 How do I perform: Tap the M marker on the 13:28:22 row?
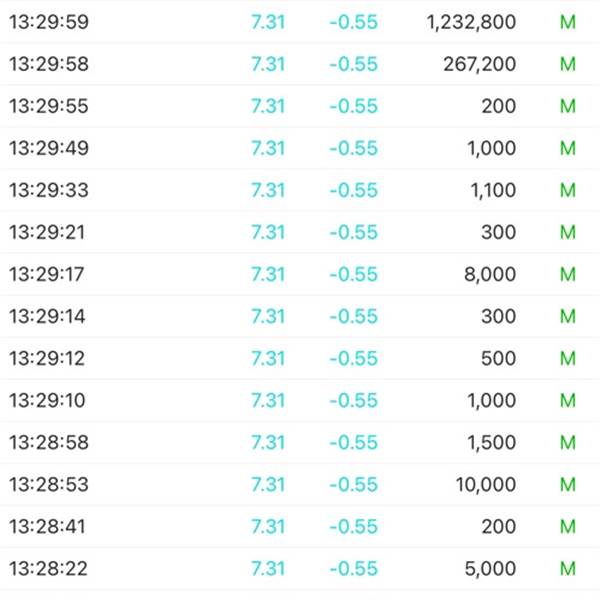click(568, 569)
